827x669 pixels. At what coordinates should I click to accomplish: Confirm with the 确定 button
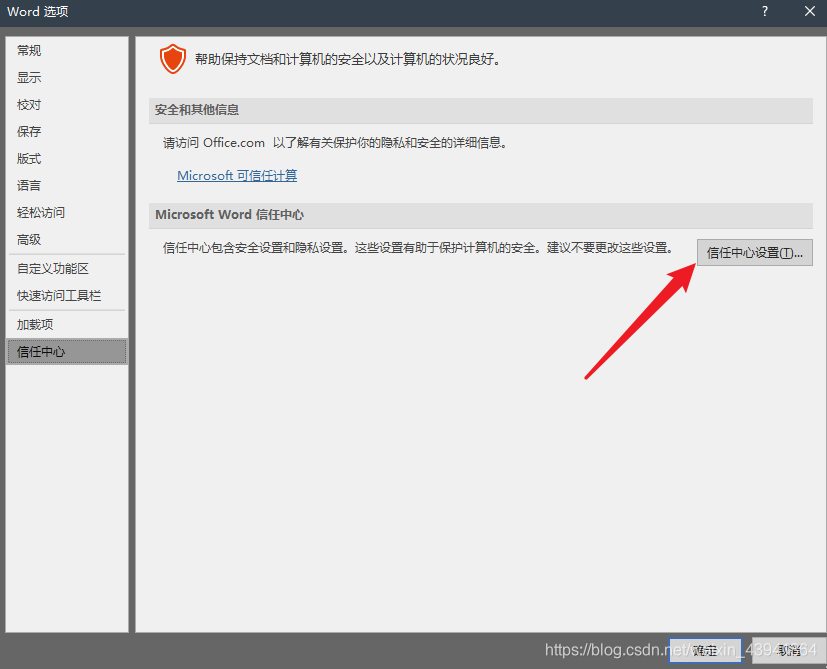[x=705, y=651]
